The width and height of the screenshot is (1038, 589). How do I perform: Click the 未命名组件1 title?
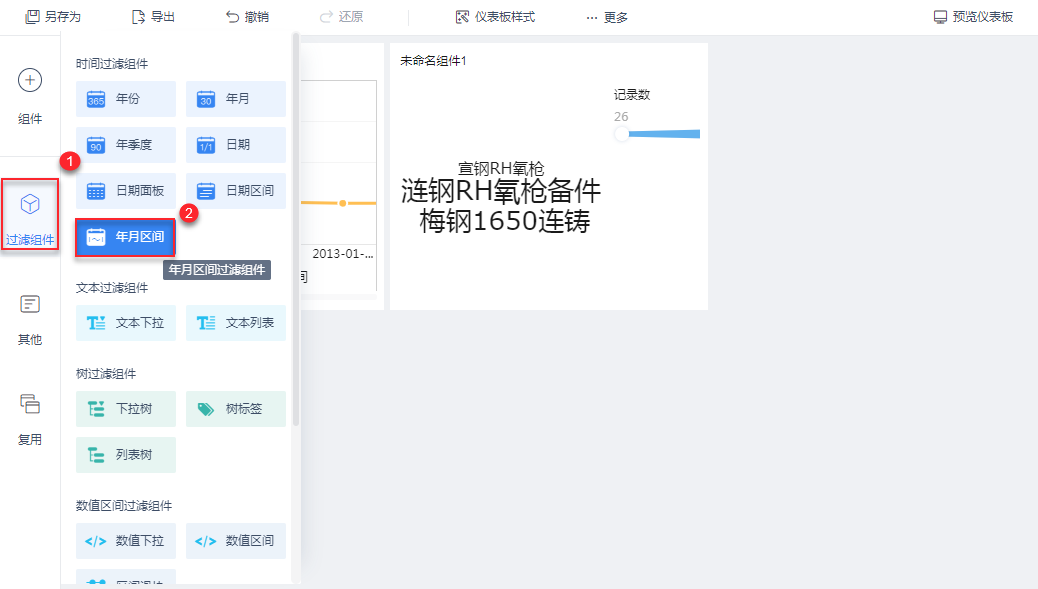coord(433,61)
